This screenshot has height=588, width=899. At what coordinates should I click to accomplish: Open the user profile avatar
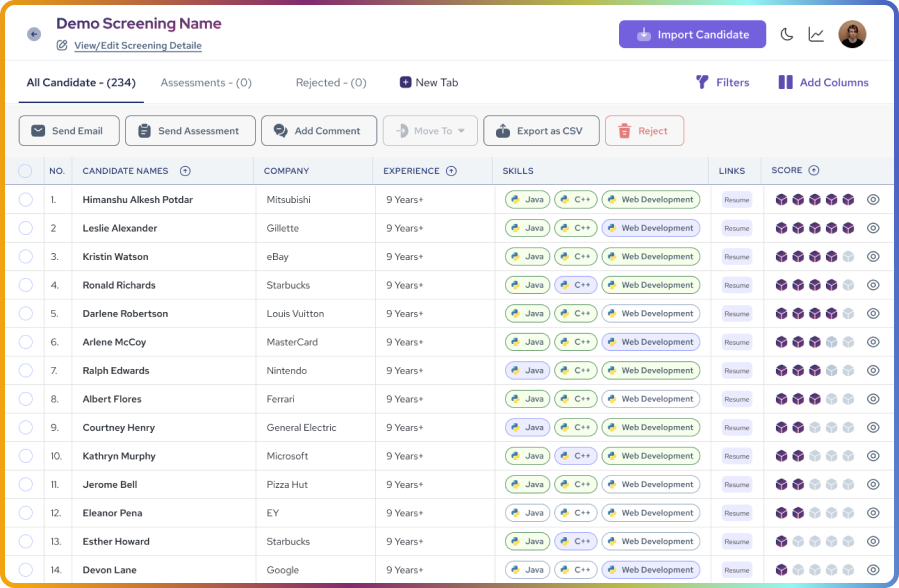click(852, 34)
